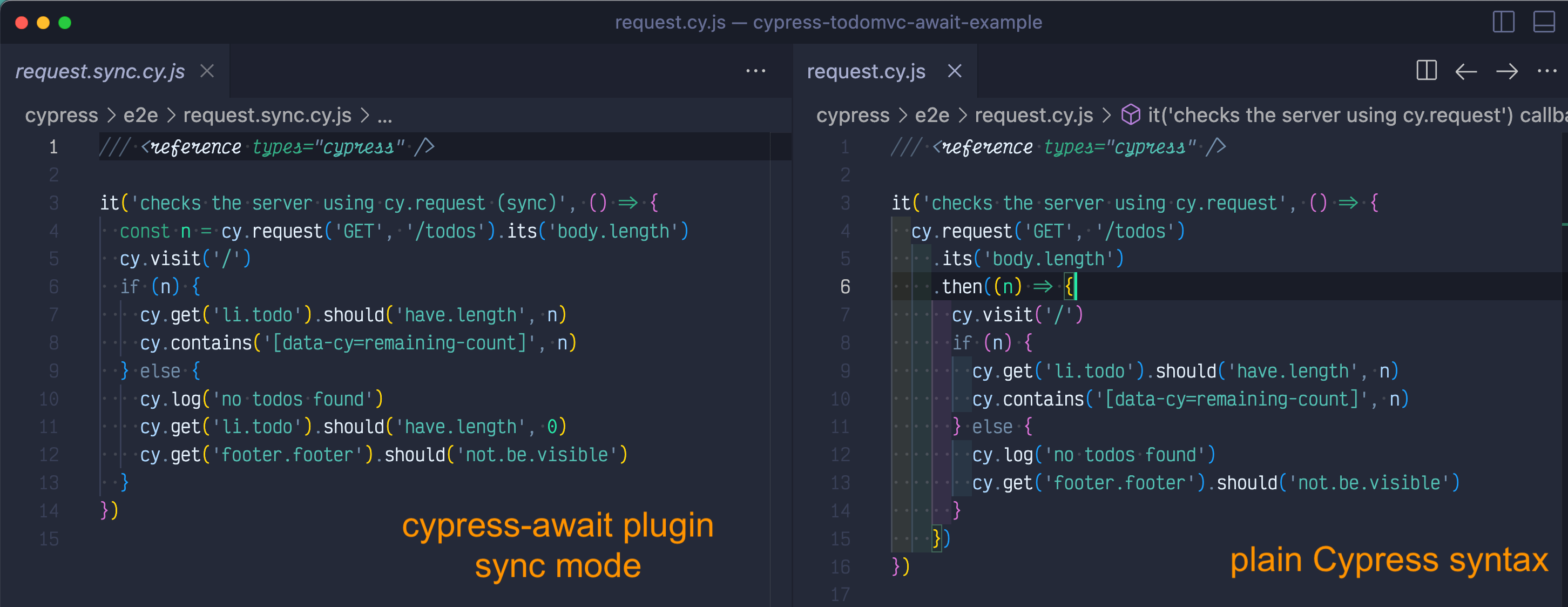Open more actions menu in the left editor group
The width and height of the screenshot is (1568, 607).
click(755, 71)
